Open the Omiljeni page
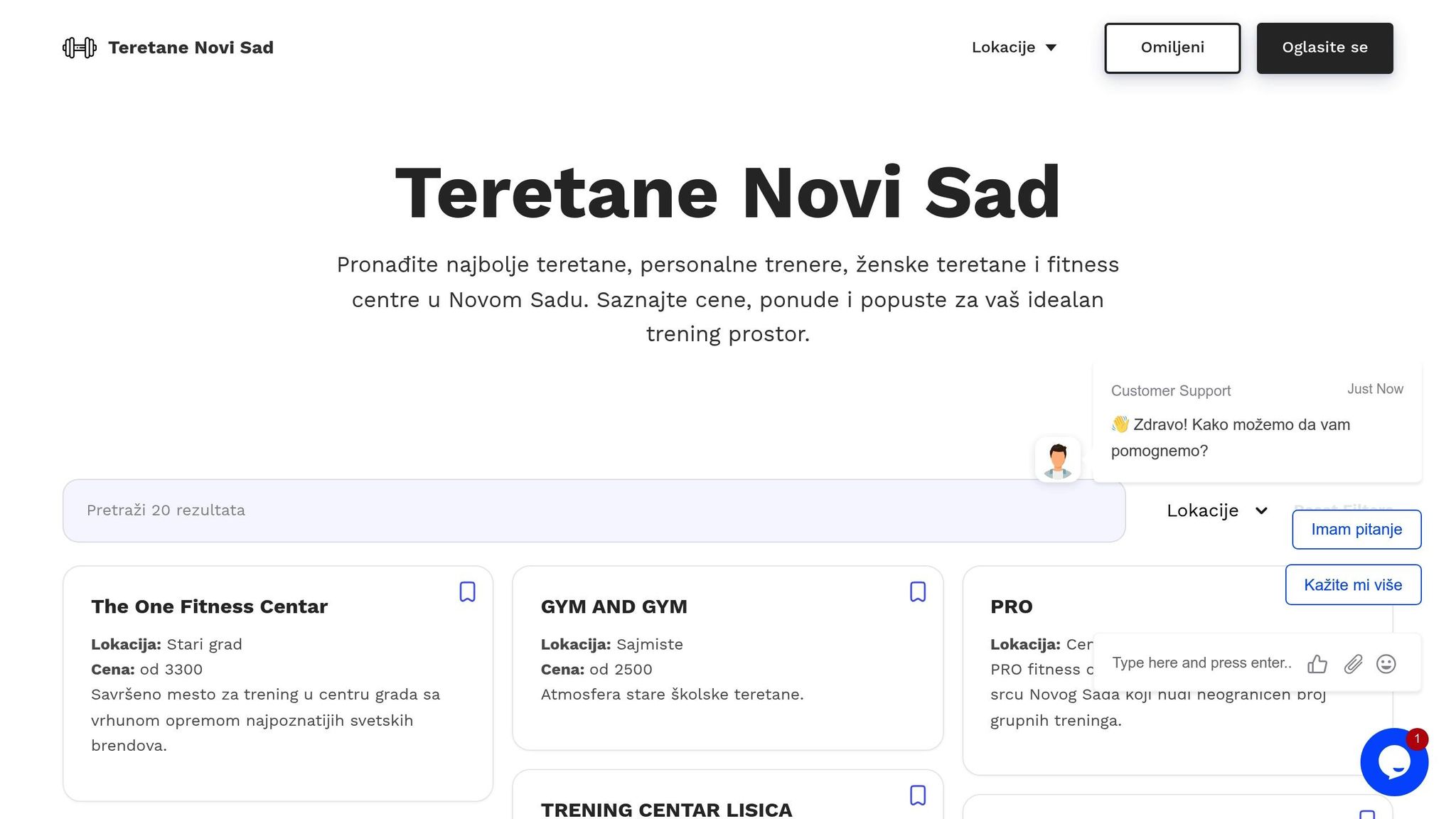This screenshot has height=819, width=1456. (x=1172, y=48)
